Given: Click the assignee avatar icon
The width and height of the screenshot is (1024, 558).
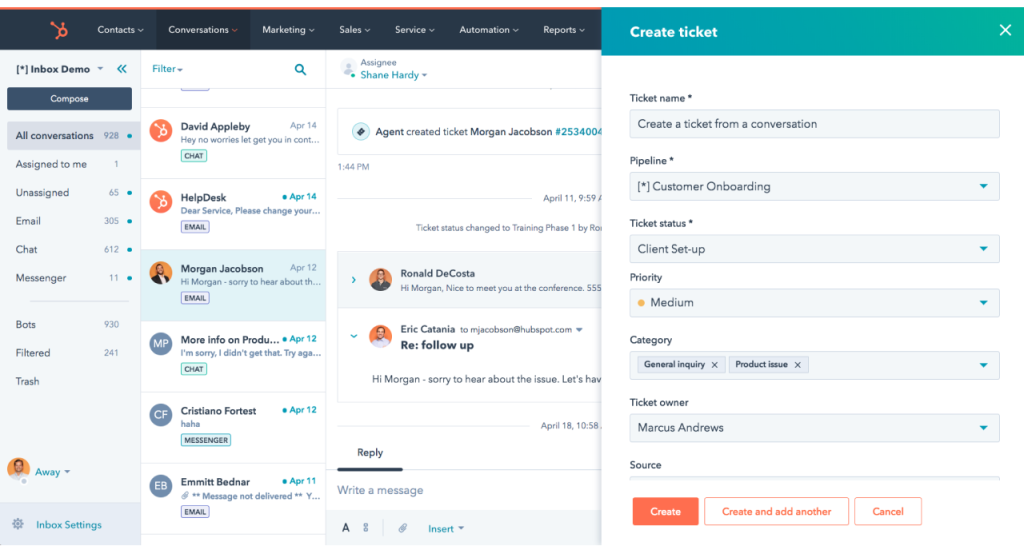Looking at the screenshot, I should (349, 68).
